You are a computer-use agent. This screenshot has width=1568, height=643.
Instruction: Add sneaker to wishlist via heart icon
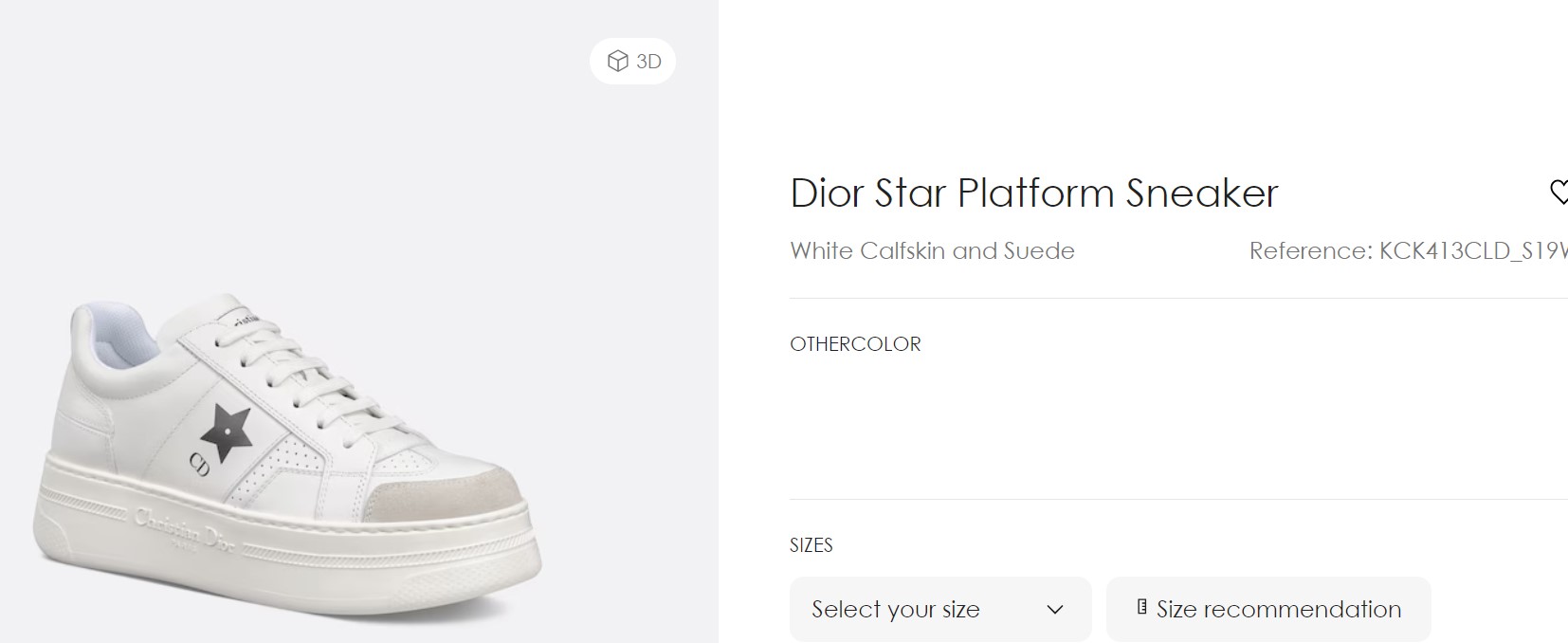click(1559, 192)
